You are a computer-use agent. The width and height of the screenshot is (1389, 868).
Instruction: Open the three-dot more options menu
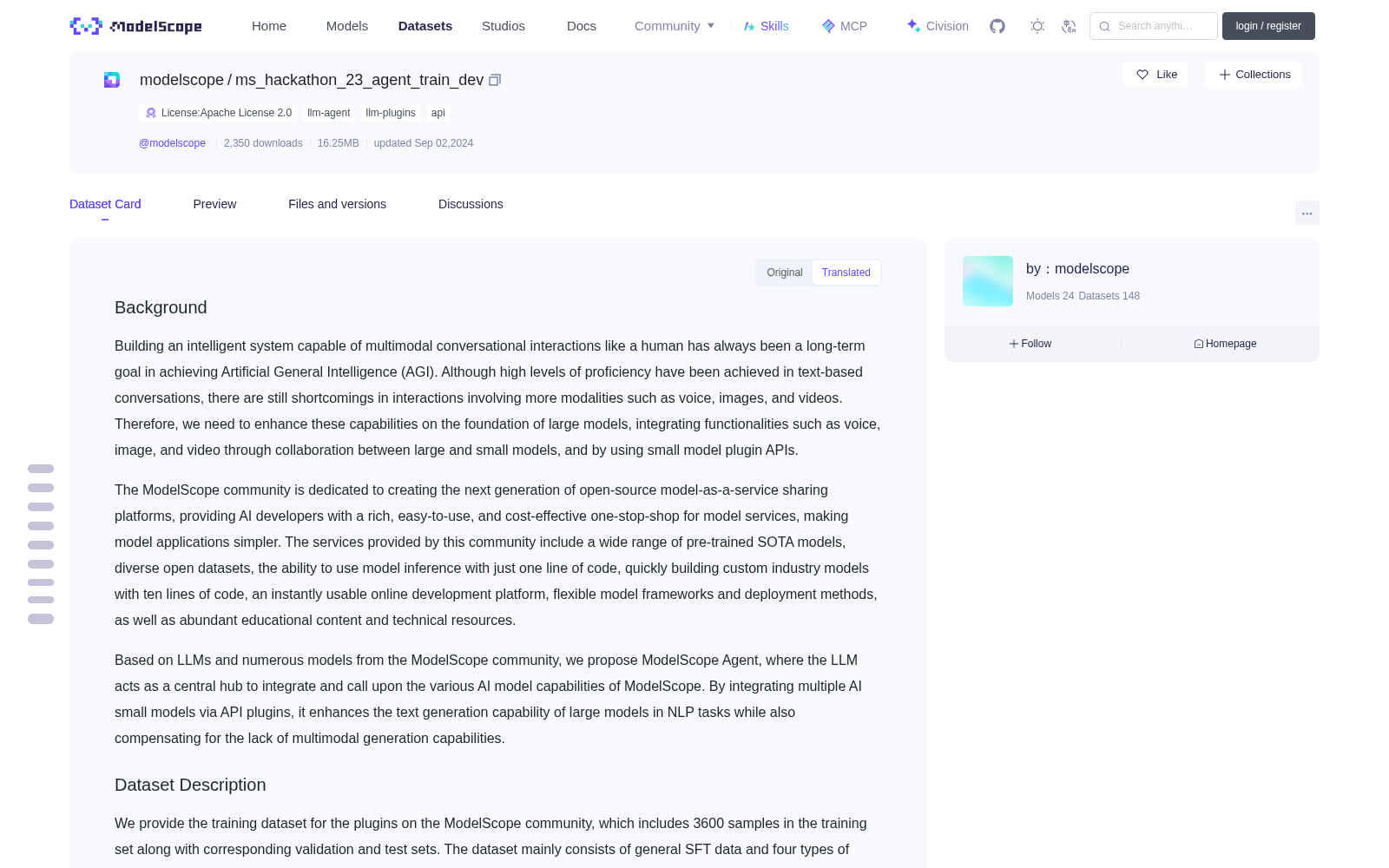tap(1307, 213)
